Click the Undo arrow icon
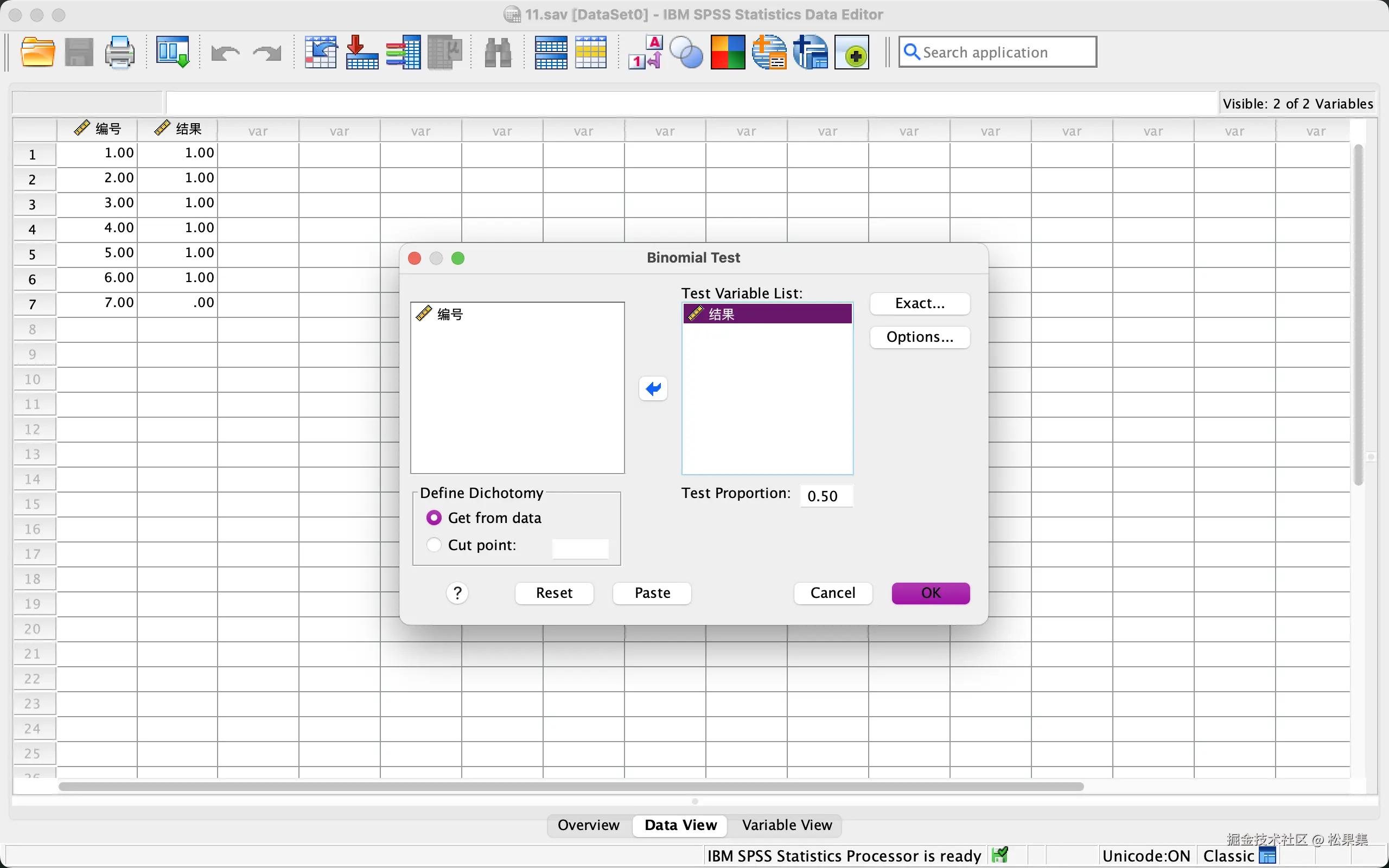 click(x=225, y=53)
